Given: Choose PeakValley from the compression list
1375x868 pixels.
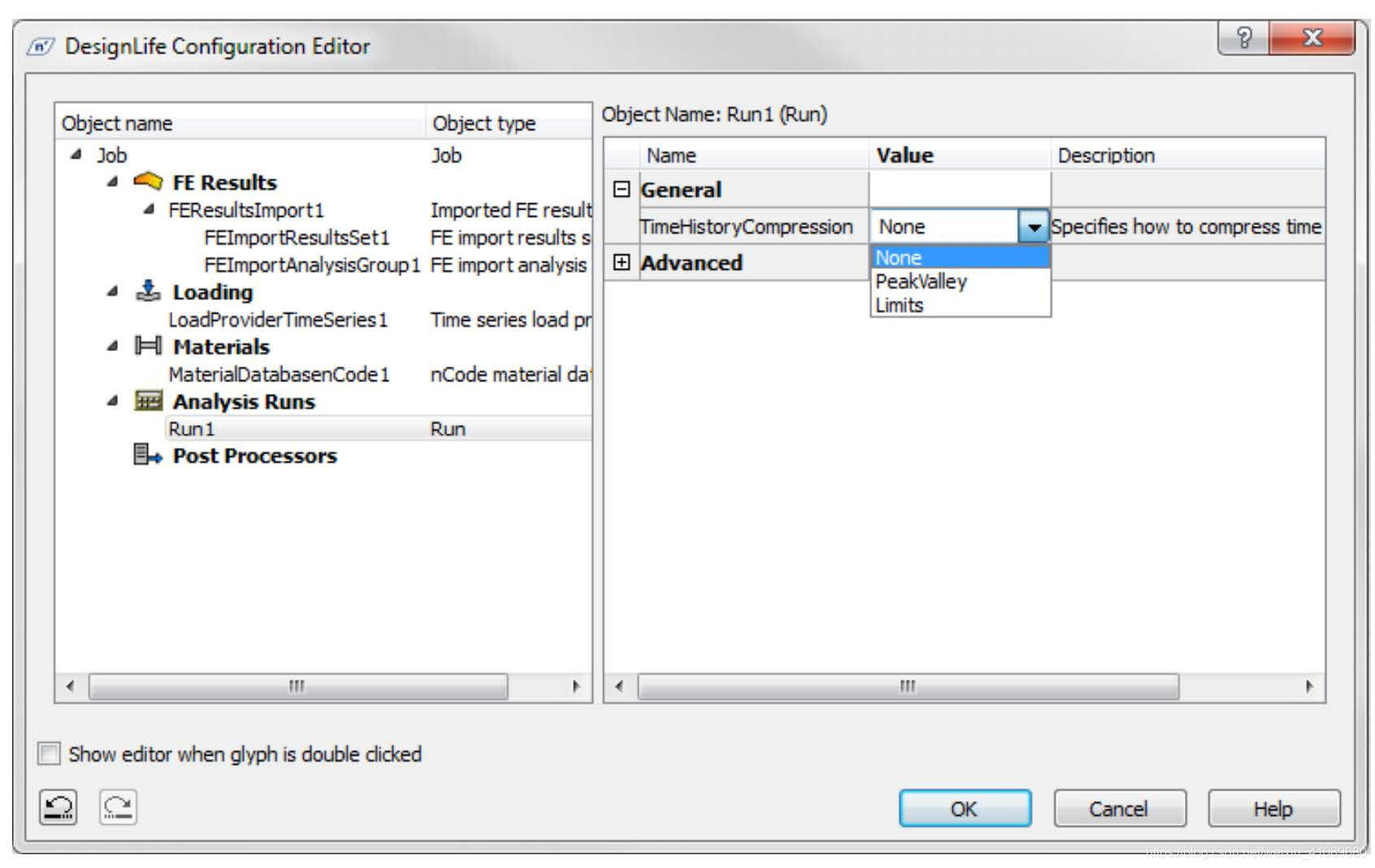Looking at the screenshot, I should click(961, 281).
